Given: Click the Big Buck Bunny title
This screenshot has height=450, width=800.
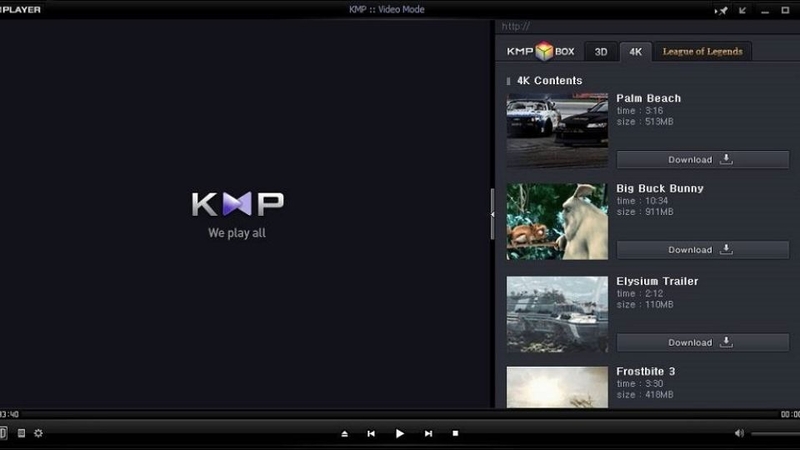Looking at the screenshot, I should click(x=660, y=189).
